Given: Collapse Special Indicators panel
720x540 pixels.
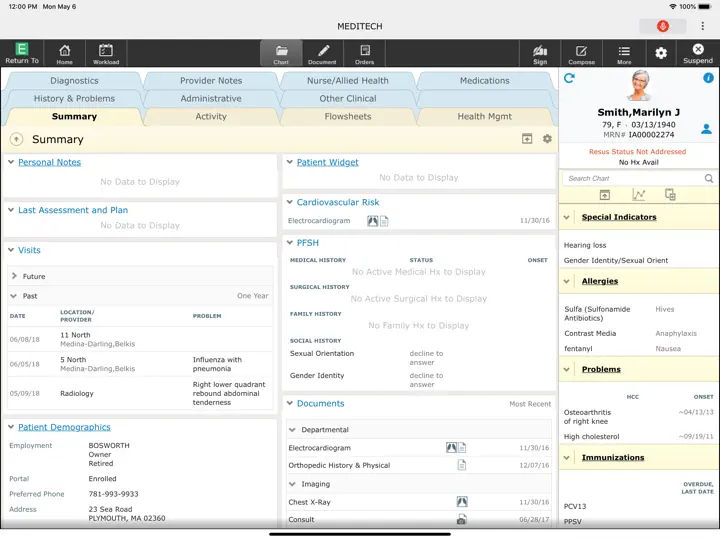Looking at the screenshot, I should tap(567, 217).
